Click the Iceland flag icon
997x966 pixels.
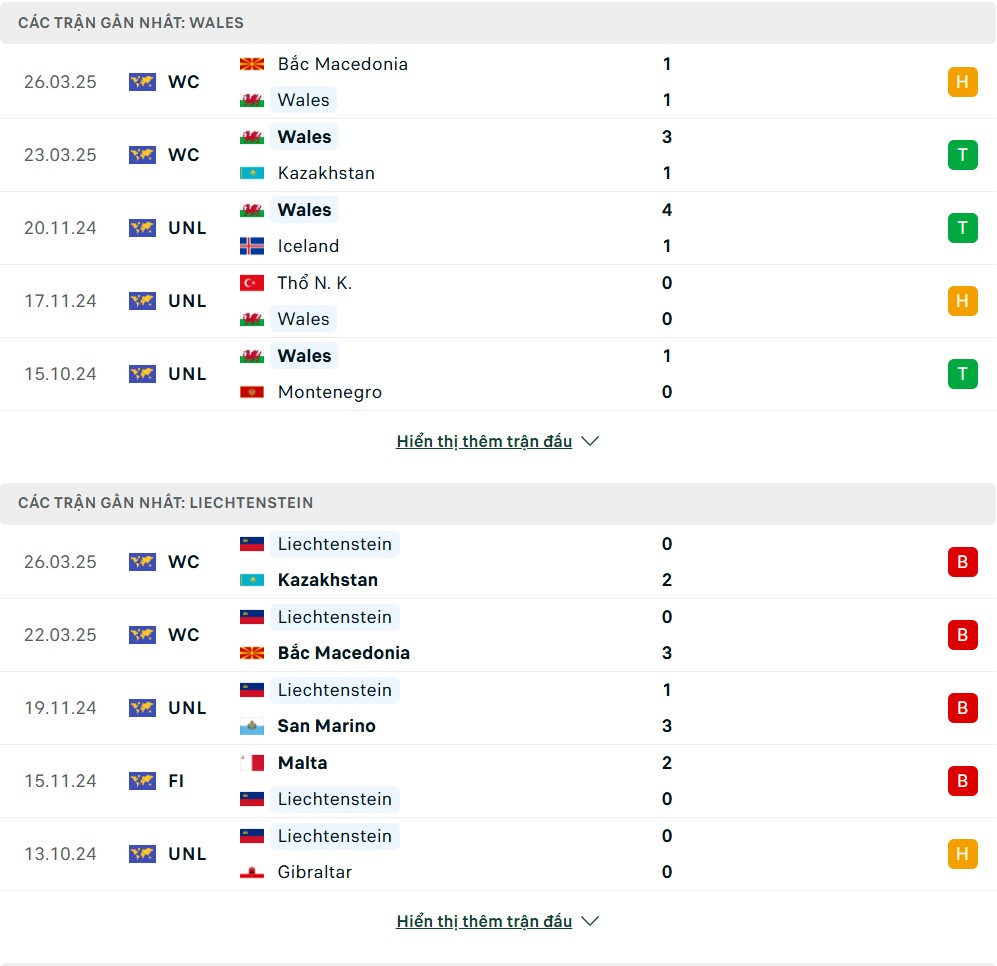click(252, 246)
